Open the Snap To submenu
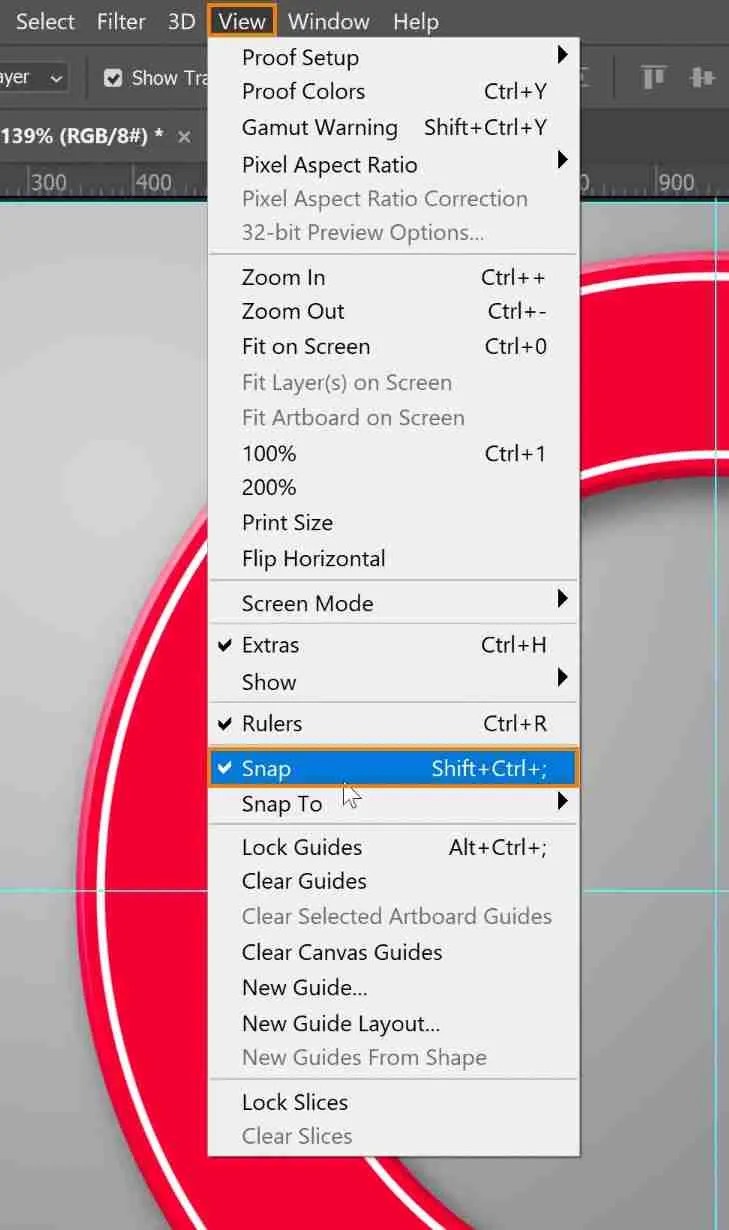The width and height of the screenshot is (729, 1230). (280, 803)
